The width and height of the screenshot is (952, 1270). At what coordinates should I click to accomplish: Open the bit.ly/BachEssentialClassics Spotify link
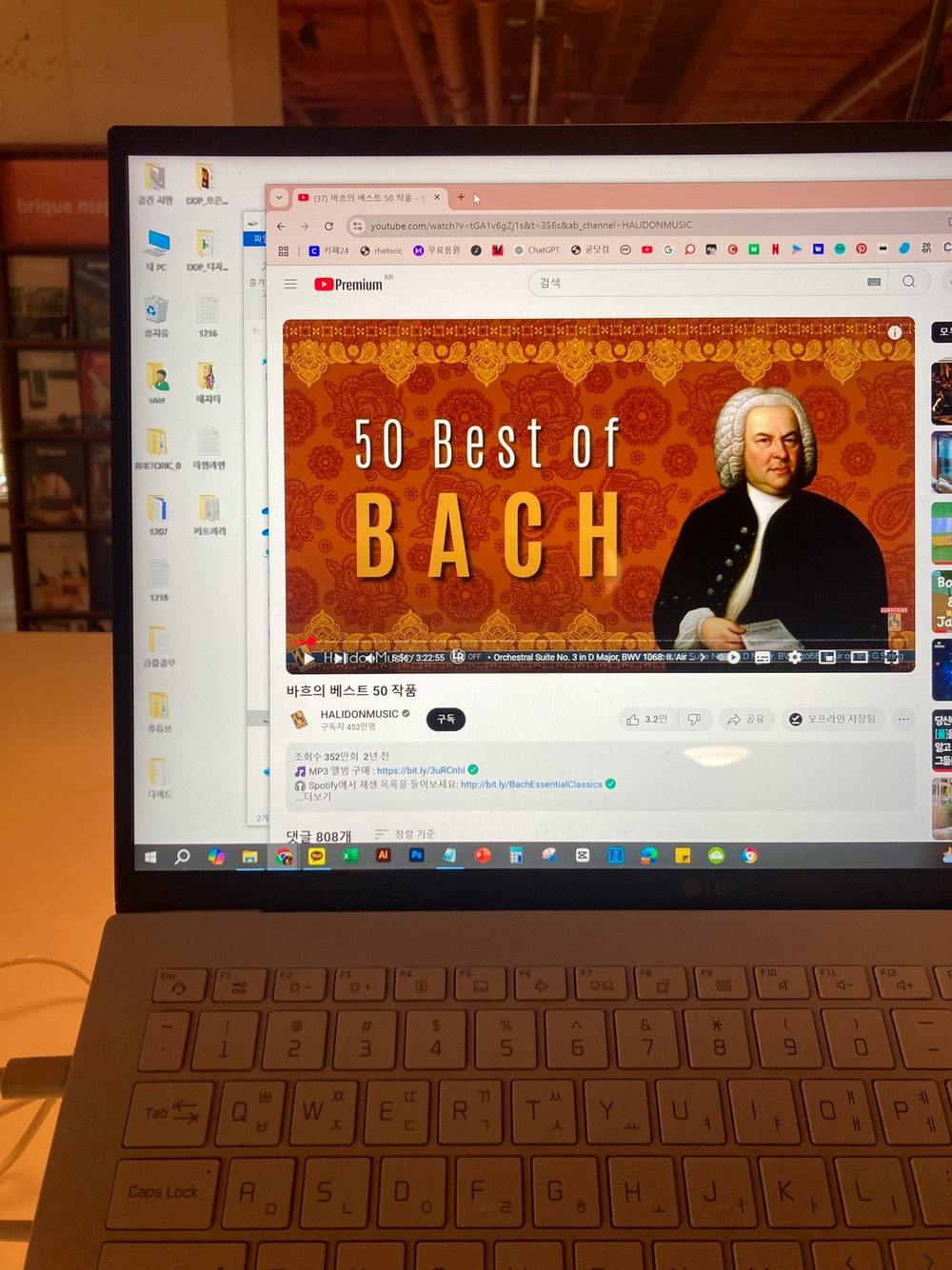coord(531,784)
